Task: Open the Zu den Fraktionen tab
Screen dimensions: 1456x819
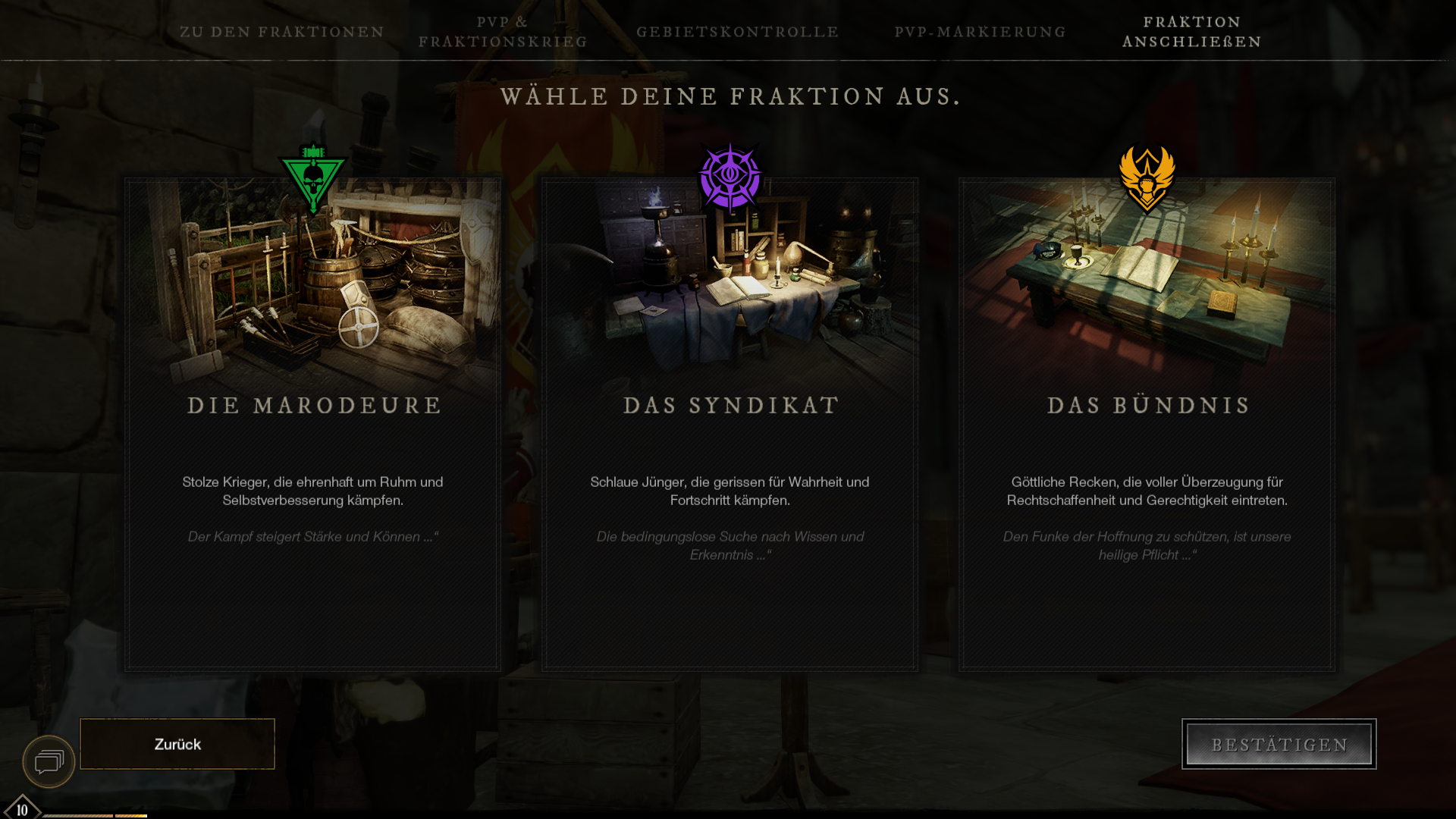Action: pos(282,32)
